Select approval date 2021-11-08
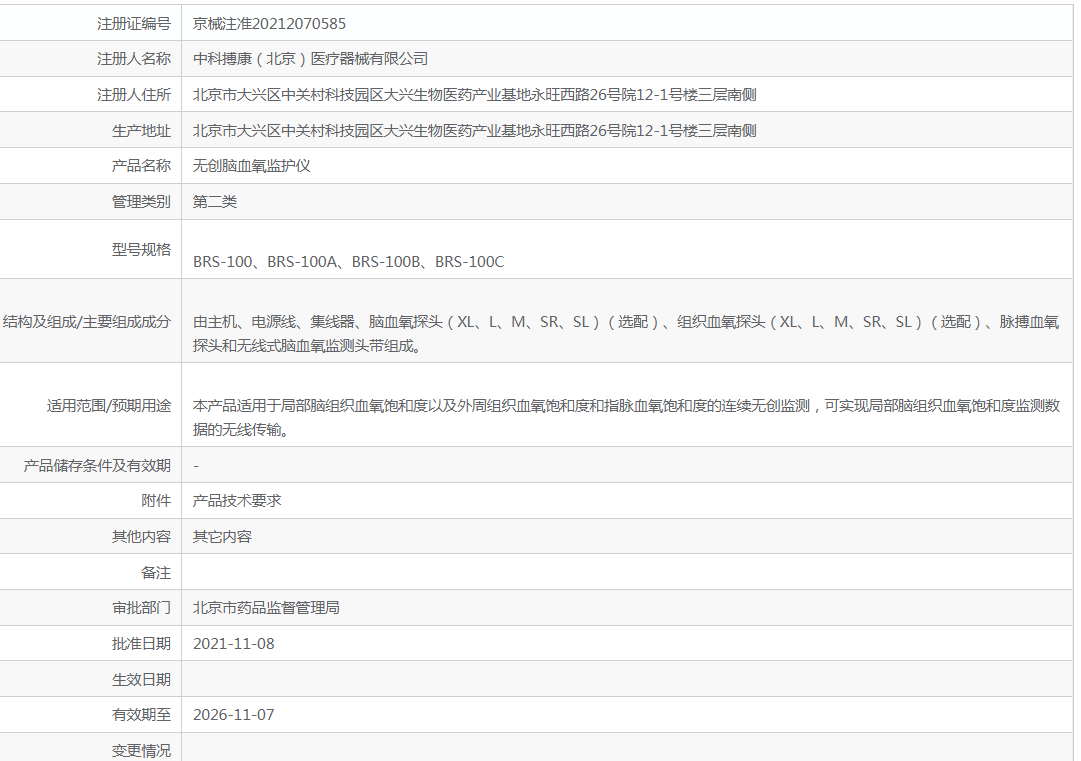Viewport: 1081px width, 761px height. [234, 644]
